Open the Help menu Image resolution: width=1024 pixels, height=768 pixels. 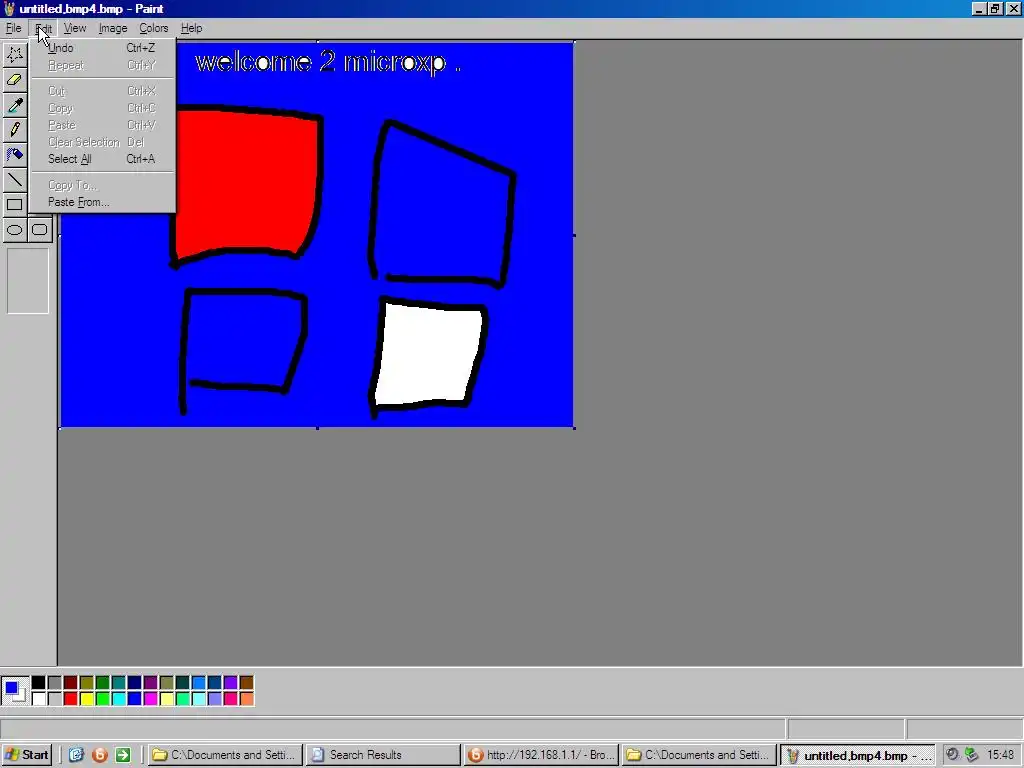pyautogui.click(x=191, y=28)
